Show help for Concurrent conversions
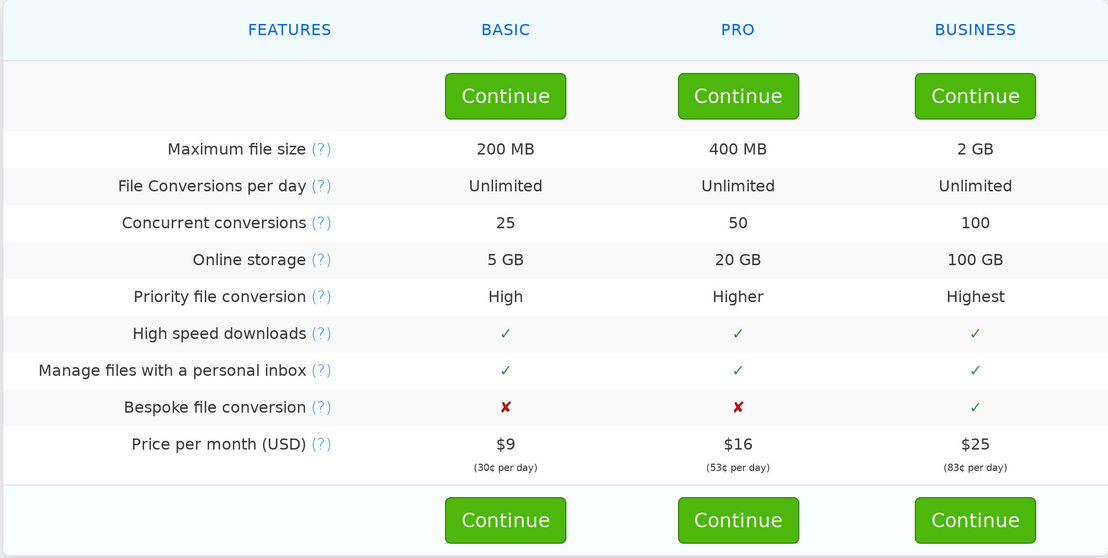Screen dimensions: 1108x558 (321, 223)
